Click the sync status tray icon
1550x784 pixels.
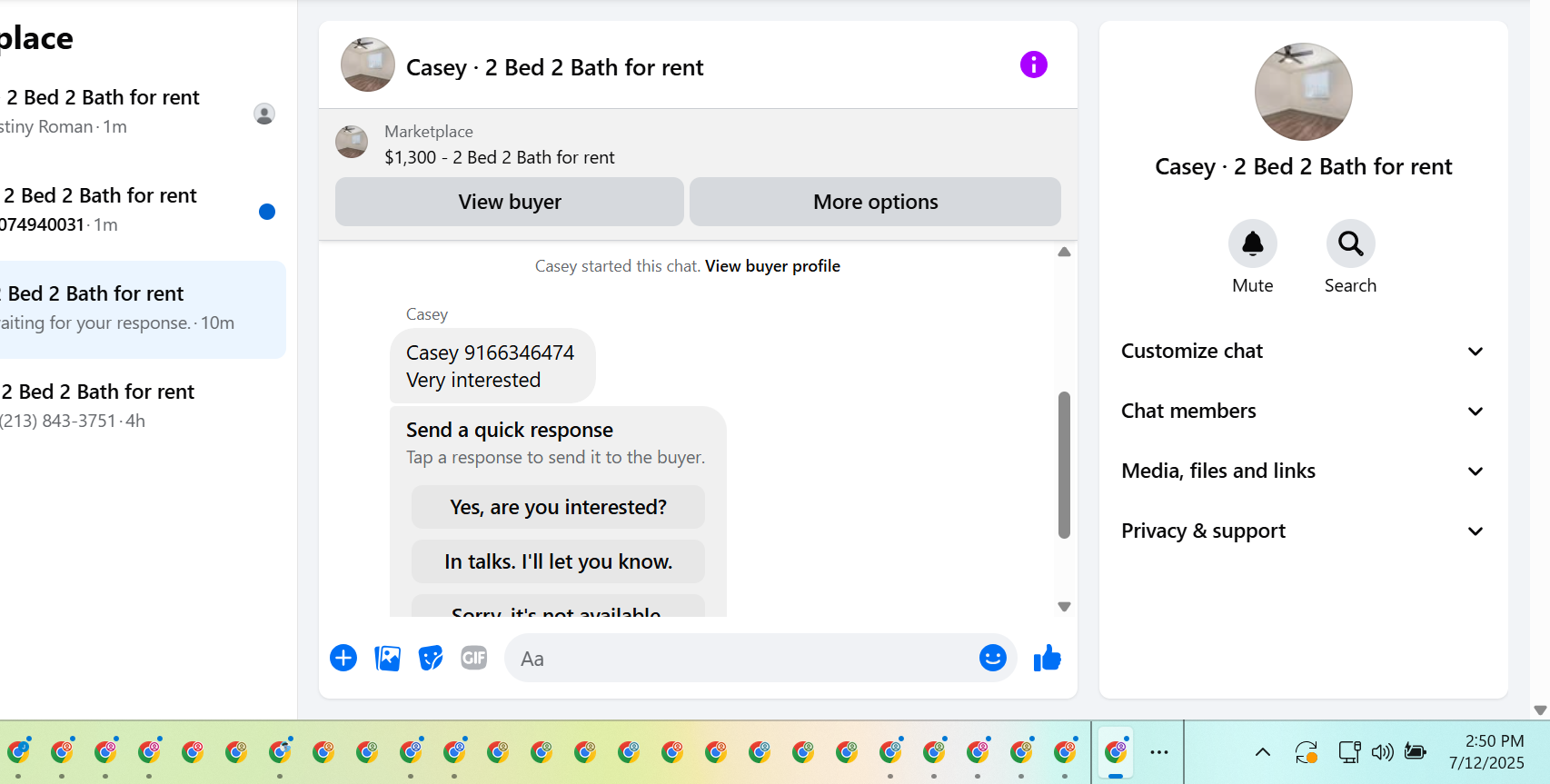point(1307,752)
